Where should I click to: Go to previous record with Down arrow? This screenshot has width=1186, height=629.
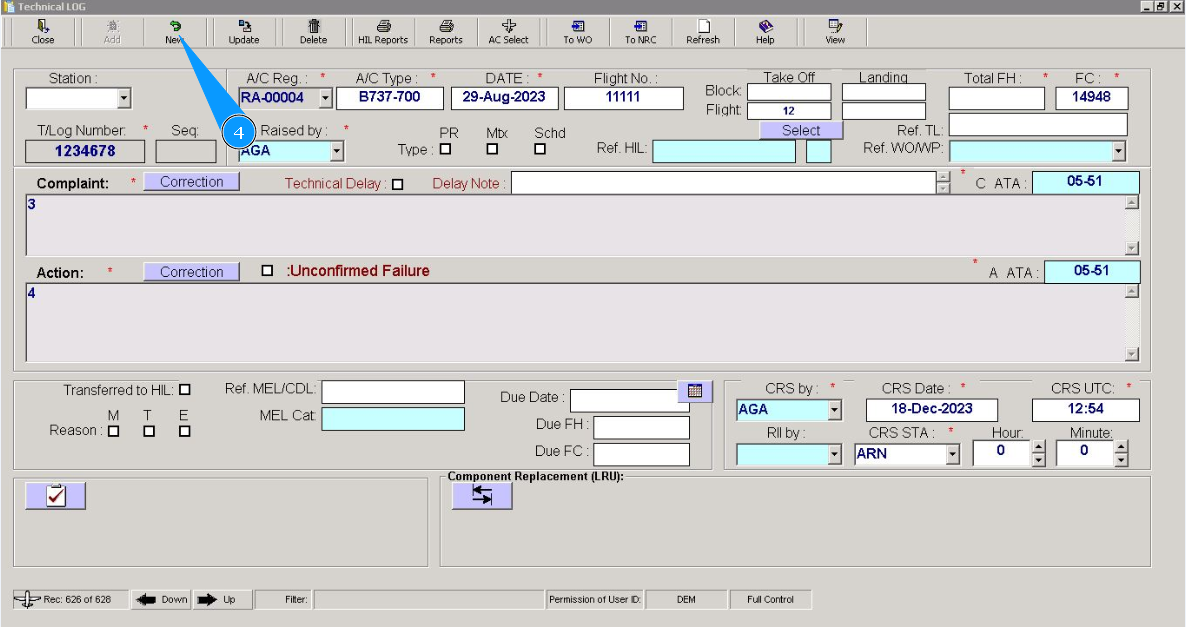click(x=160, y=600)
